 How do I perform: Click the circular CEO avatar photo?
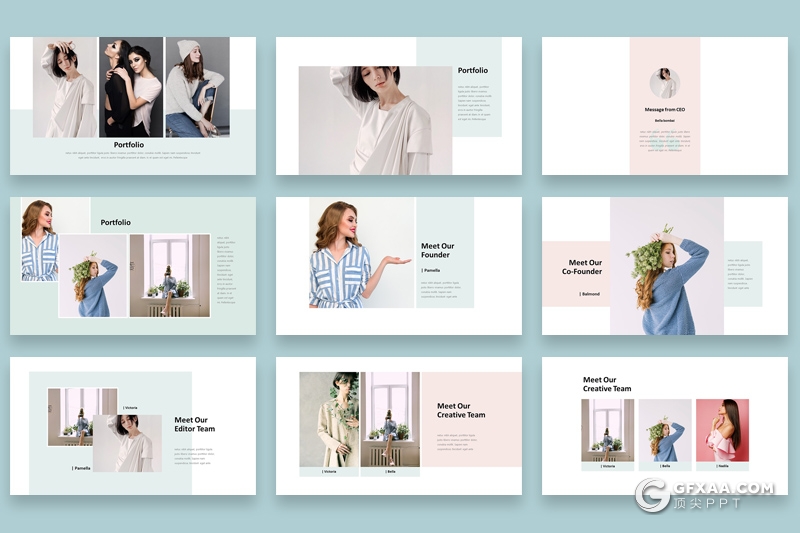(664, 83)
